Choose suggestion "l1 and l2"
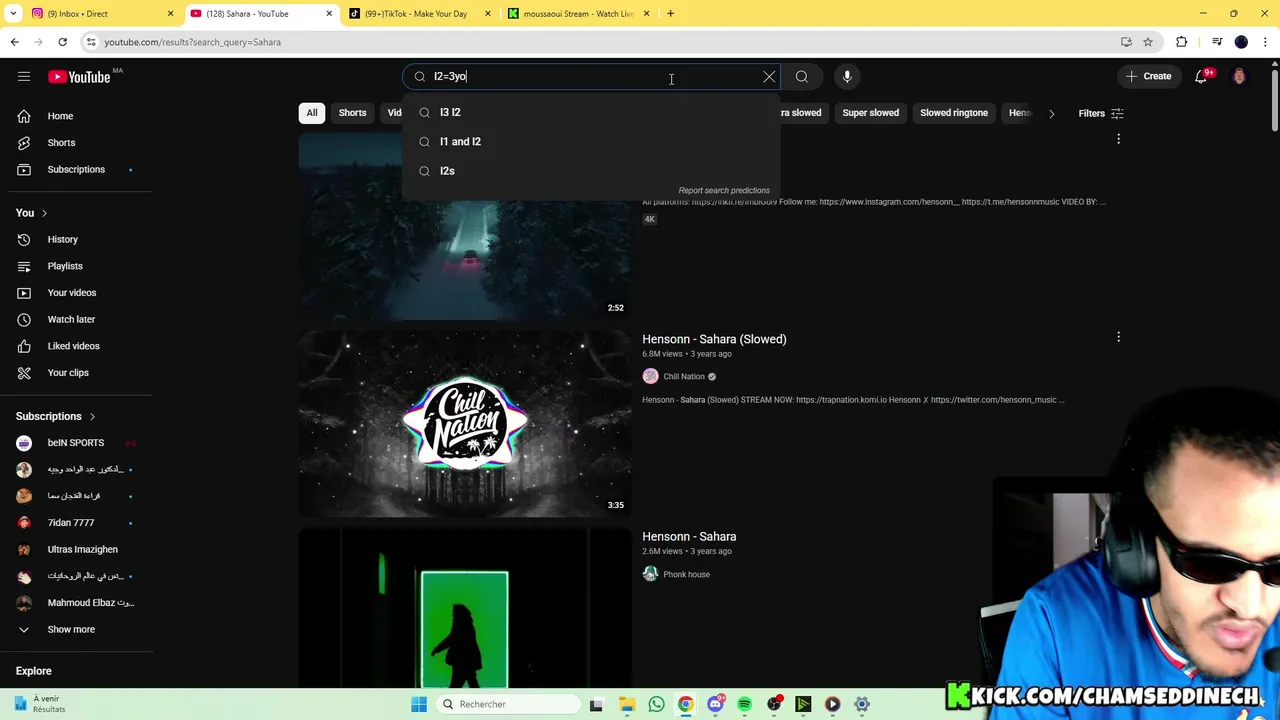 [590, 141]
